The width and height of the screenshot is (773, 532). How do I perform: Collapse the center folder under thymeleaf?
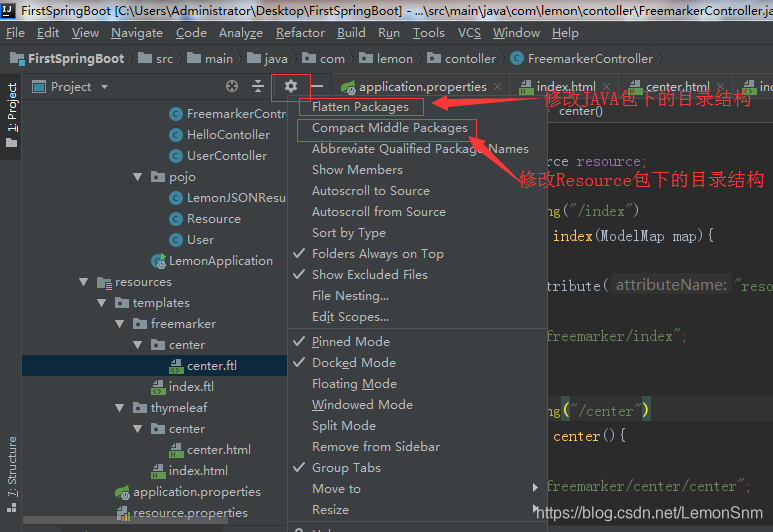coord(138,429)
